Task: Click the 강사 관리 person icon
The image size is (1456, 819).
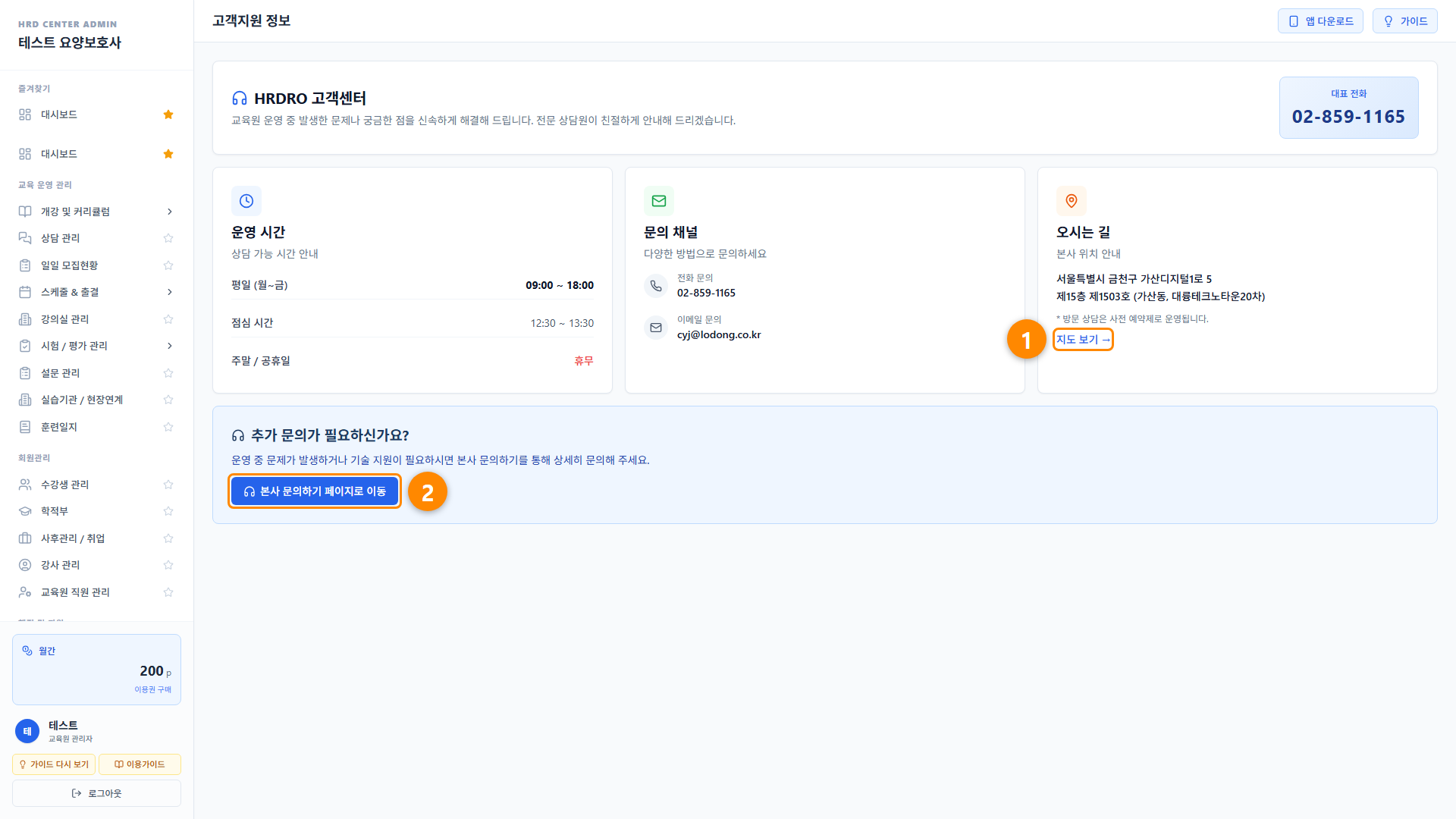Action: coord(25,565)
